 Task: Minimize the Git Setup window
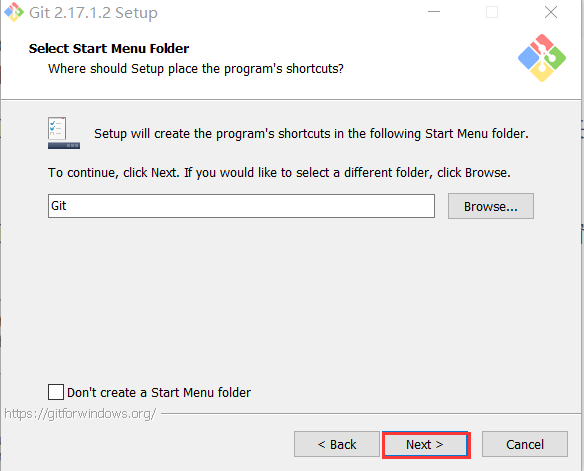(x=434, y=12)
